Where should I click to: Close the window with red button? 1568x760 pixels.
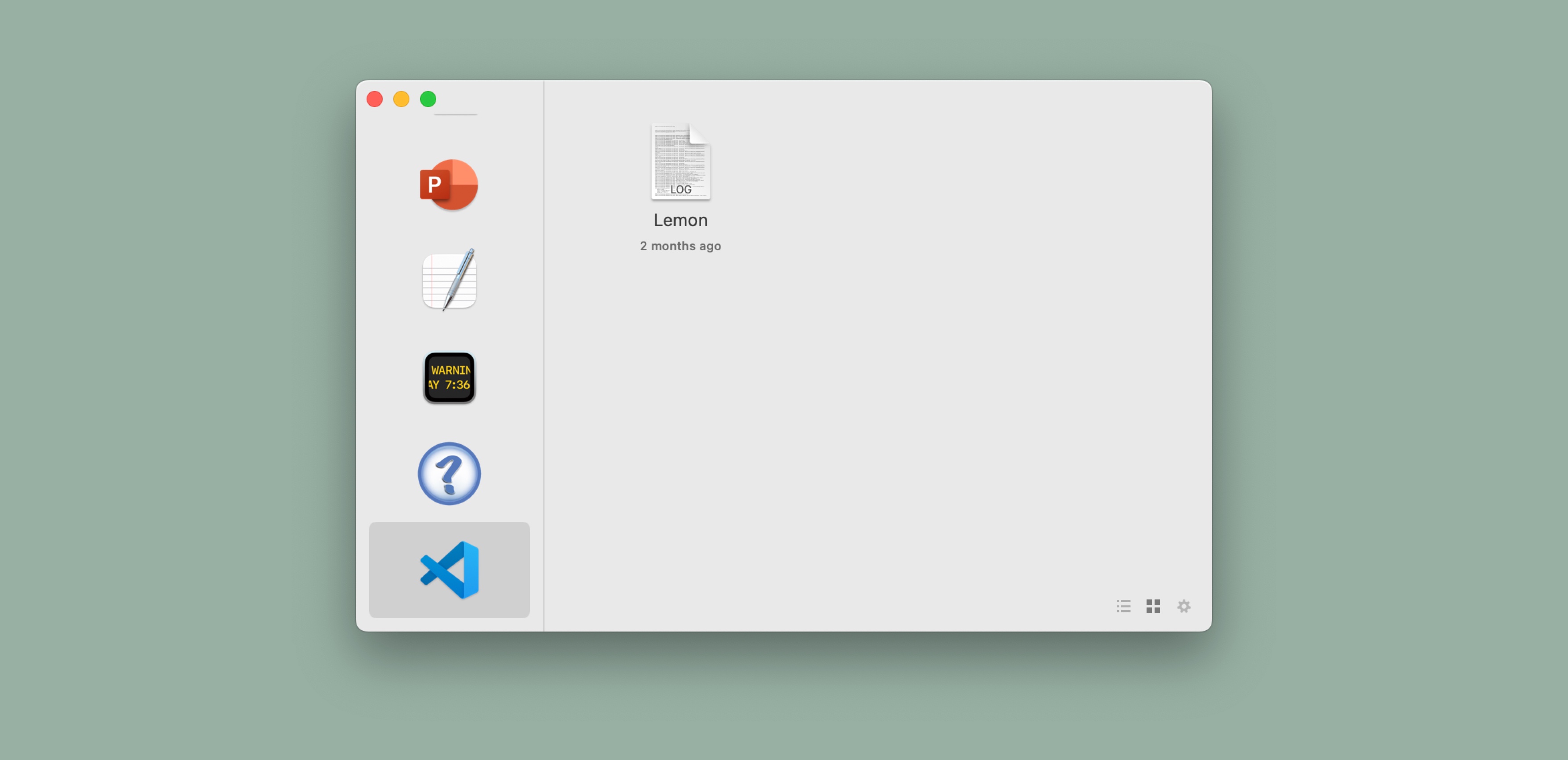coord(374,99)
